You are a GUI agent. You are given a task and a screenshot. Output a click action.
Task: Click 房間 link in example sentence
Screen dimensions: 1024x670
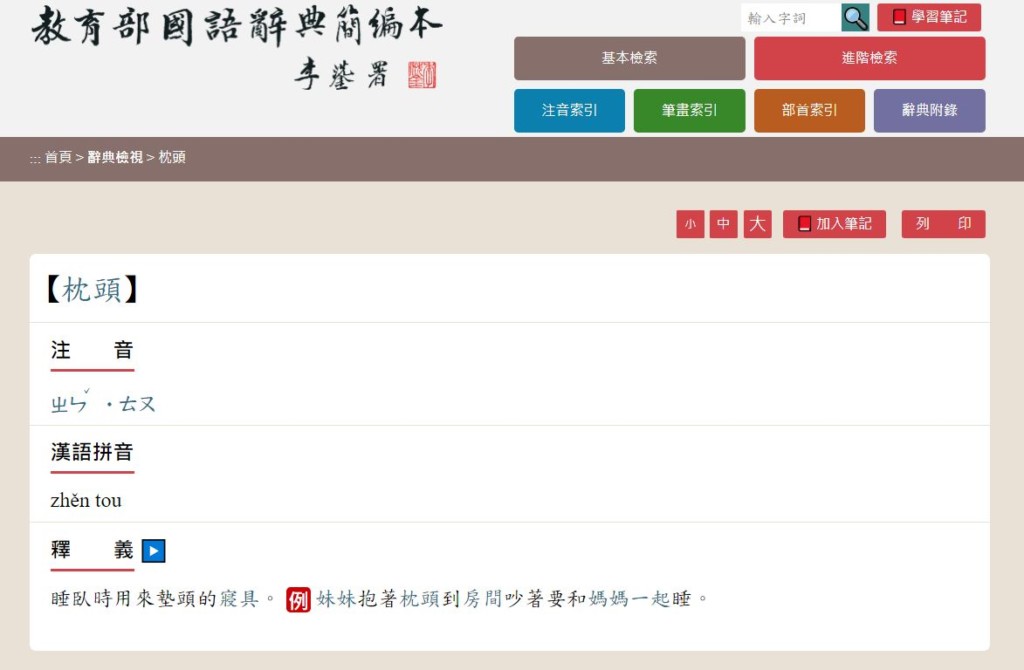482,599
